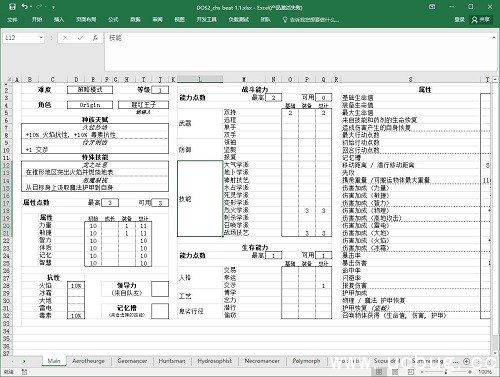Screen dimensions: 500x377
Task: Click the 生存能力 heading cell
Action: pos(255,247)
